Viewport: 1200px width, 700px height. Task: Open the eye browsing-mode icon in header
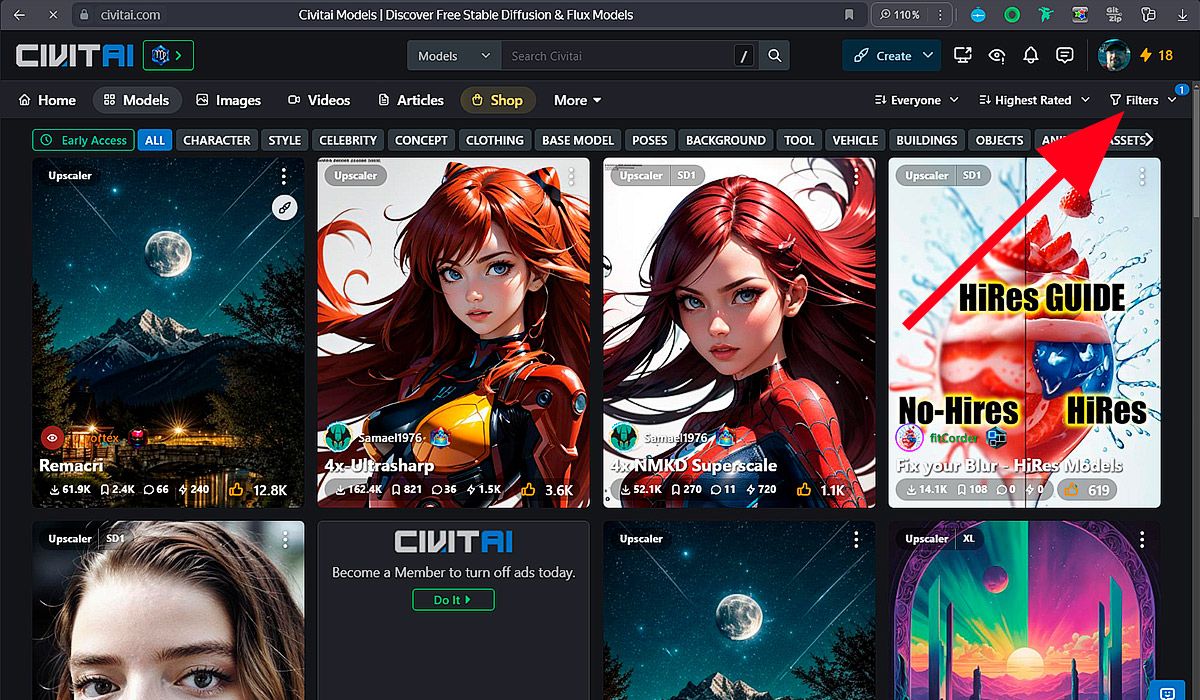pos(997,56)
